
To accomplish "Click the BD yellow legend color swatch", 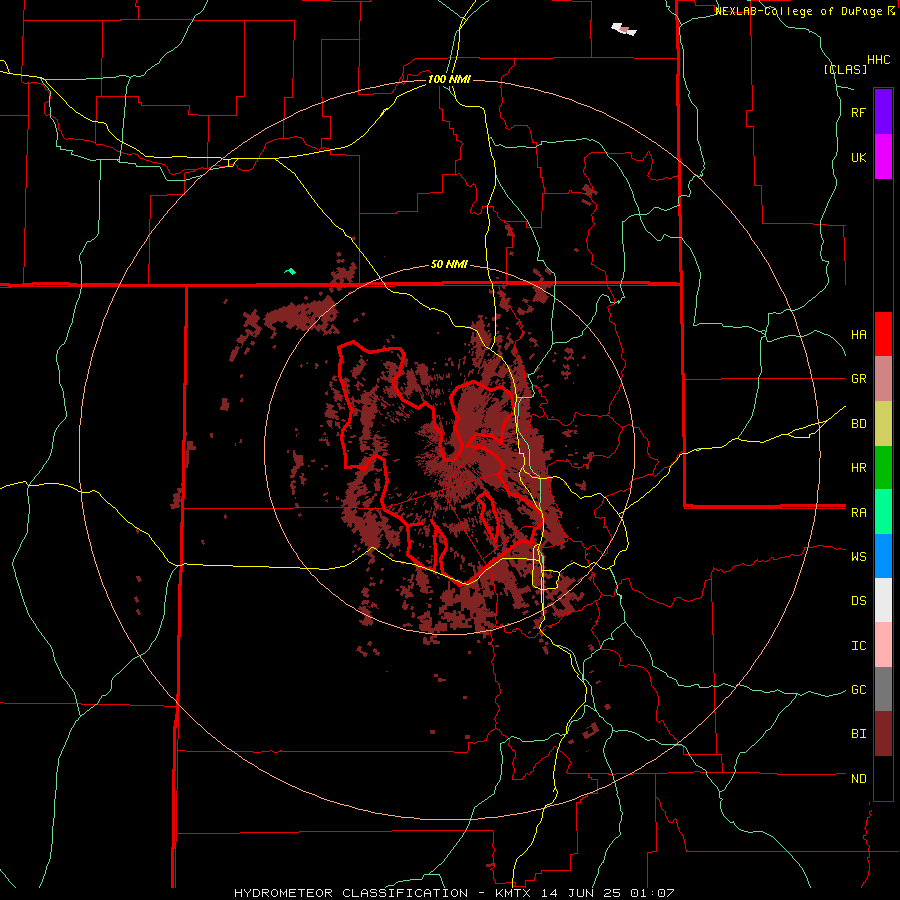I will coord(883,424).
